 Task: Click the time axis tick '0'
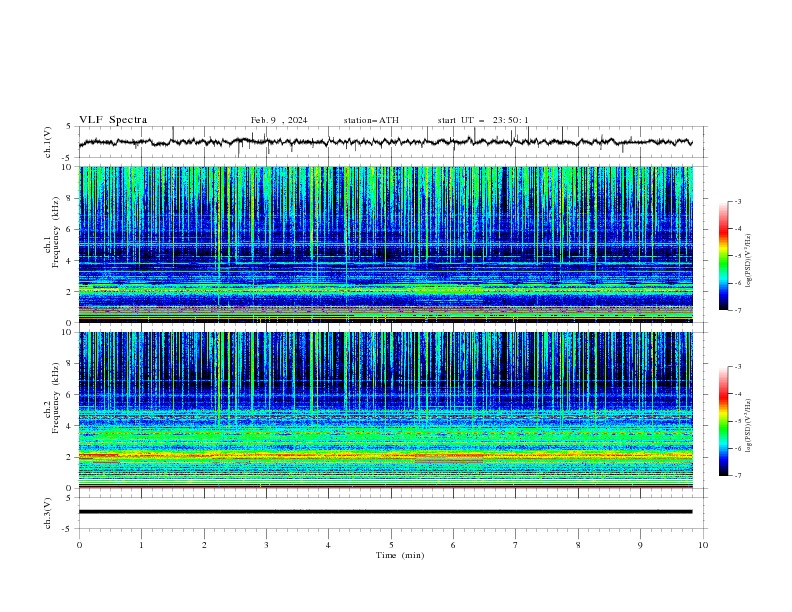(x=79, y=545)
